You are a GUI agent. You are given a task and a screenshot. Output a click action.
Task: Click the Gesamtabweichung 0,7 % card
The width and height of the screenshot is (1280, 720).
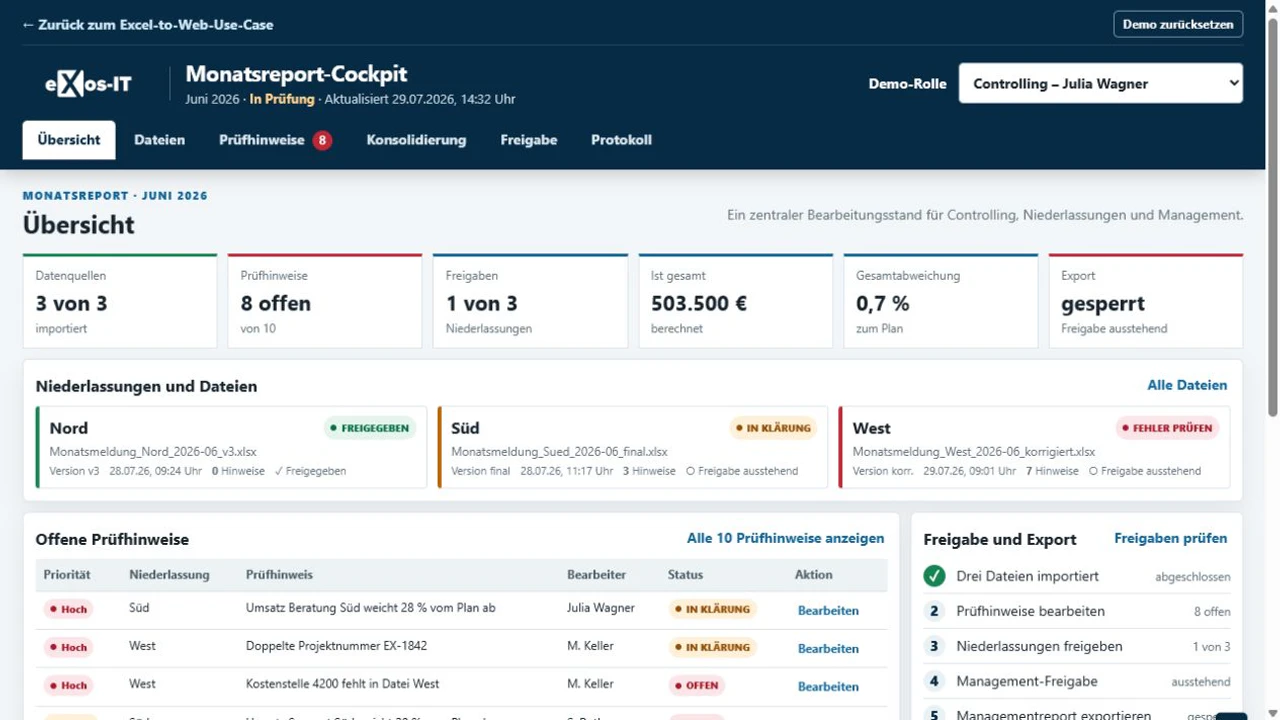pos(941,301)
